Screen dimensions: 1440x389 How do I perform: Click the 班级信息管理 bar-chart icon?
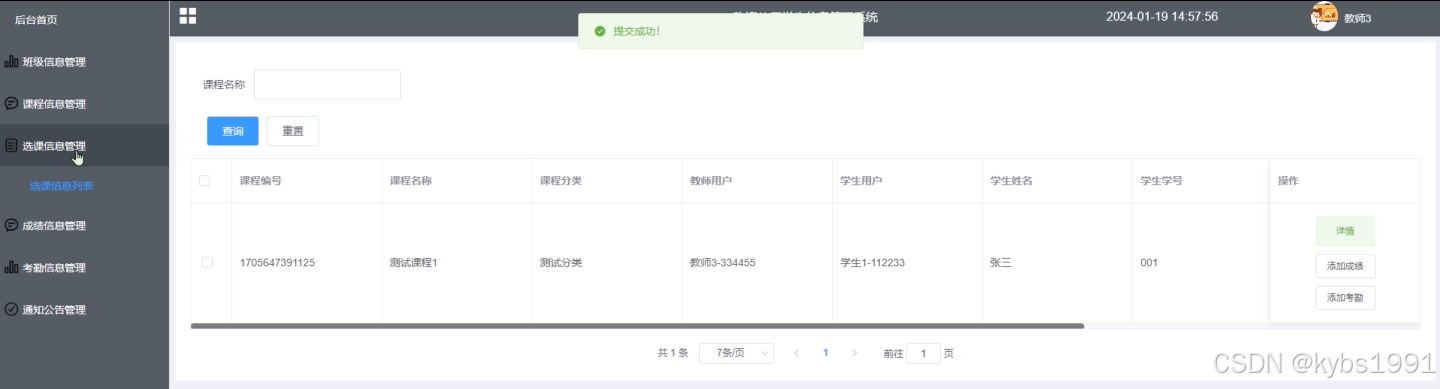tap(11, 62)
